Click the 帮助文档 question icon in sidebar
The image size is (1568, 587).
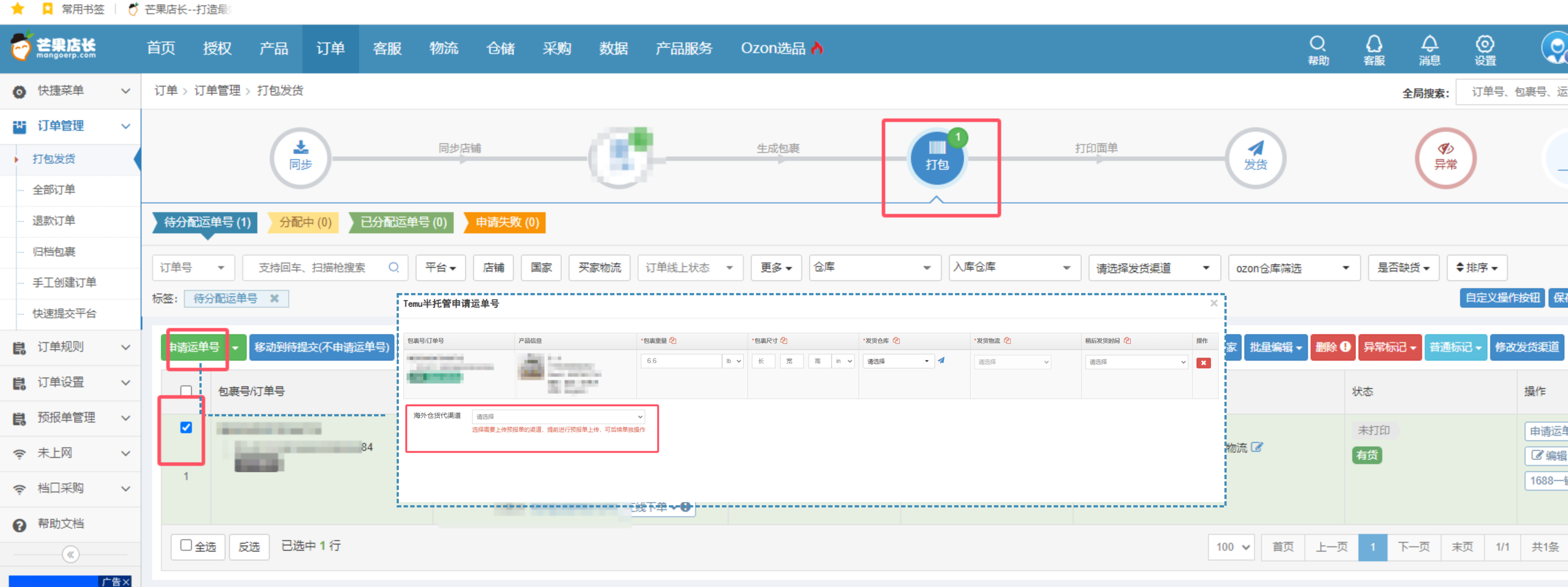[x=19, y=525]
